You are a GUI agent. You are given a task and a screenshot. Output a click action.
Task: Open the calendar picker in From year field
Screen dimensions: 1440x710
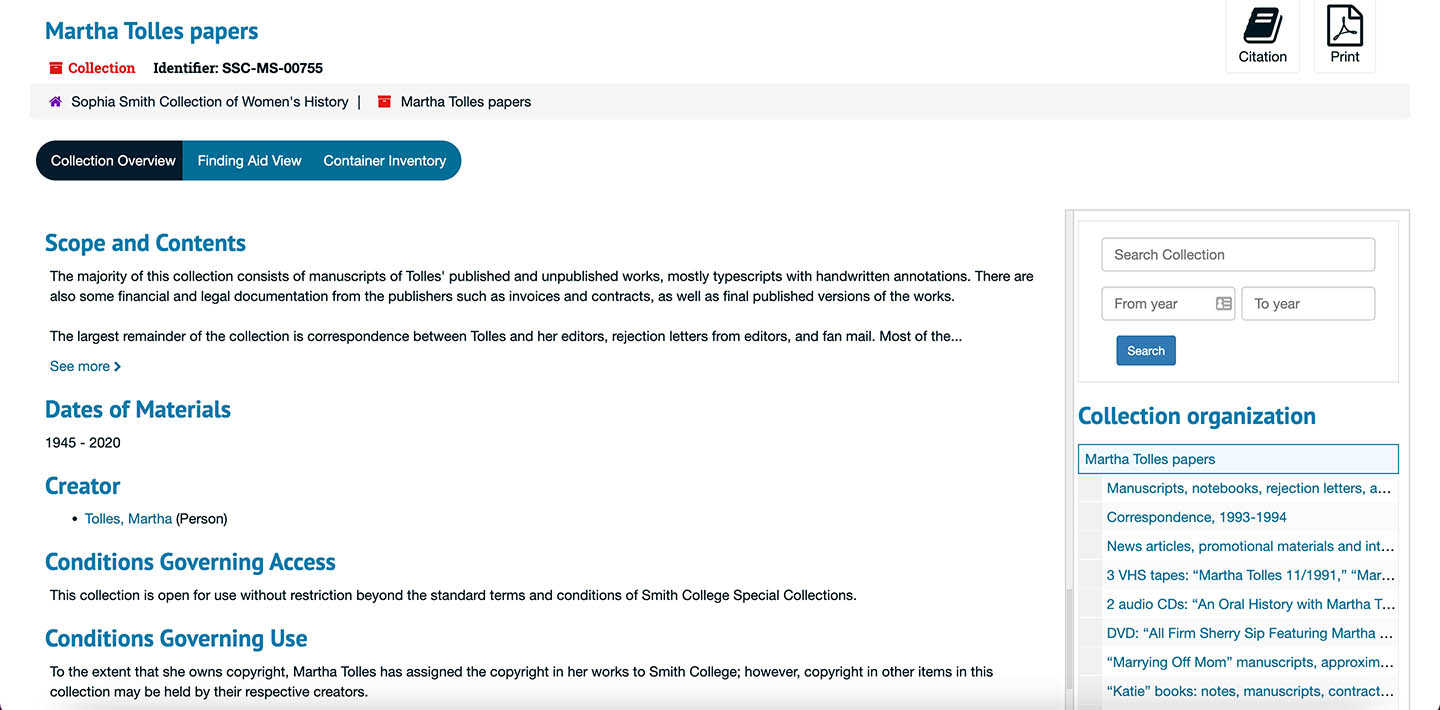point(1221,303)
